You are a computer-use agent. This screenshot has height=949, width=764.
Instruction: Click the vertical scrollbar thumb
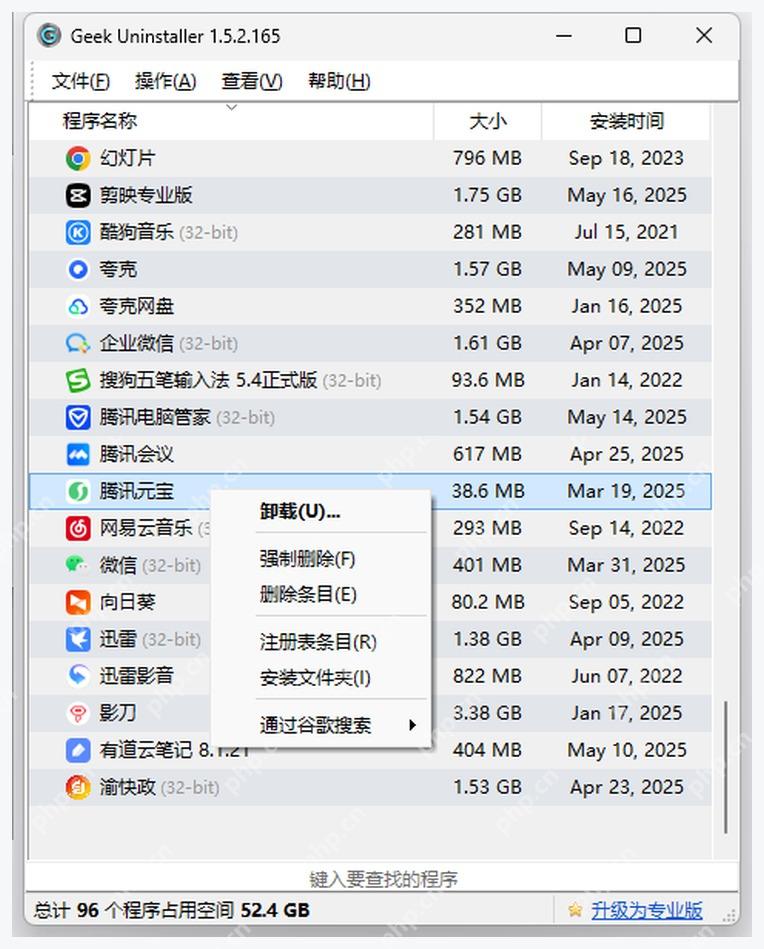725,767
